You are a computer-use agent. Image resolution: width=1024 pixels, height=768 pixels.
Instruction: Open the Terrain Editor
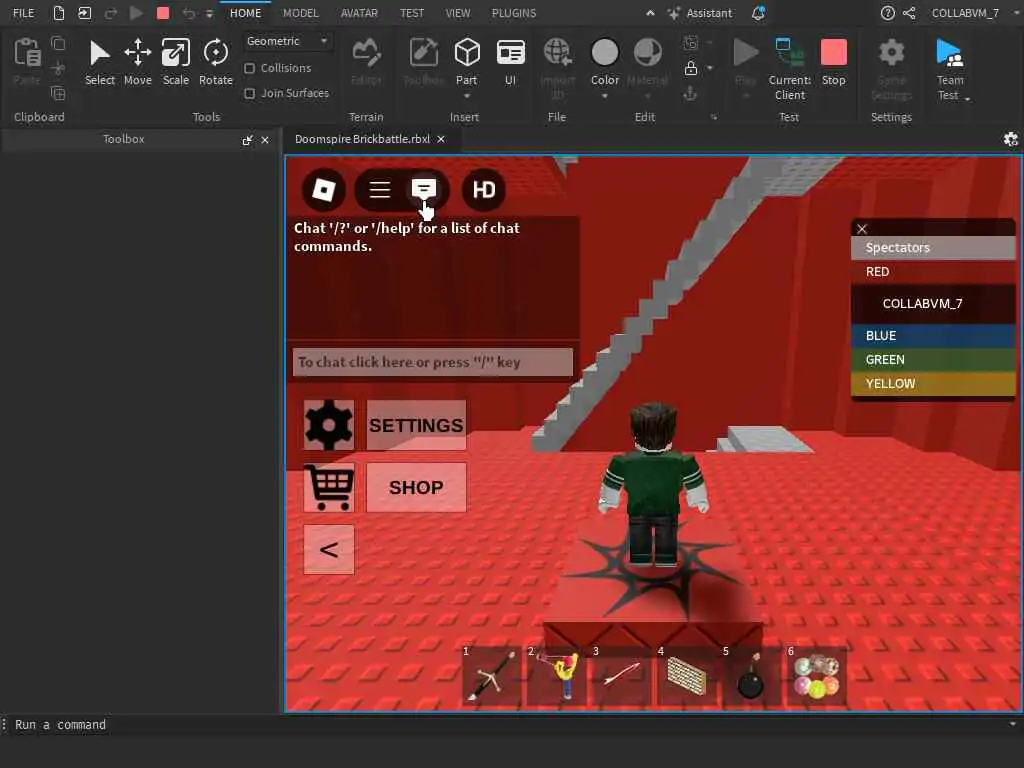pyautogui.click(x=366, y=62)
